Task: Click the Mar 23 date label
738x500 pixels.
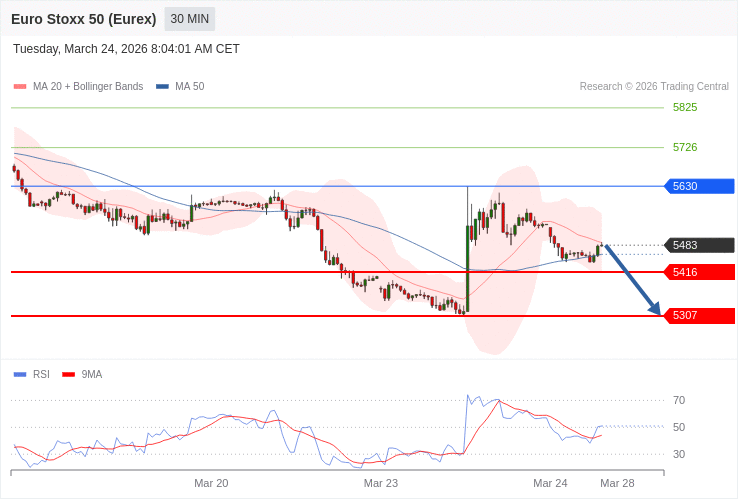Action: 381,483
